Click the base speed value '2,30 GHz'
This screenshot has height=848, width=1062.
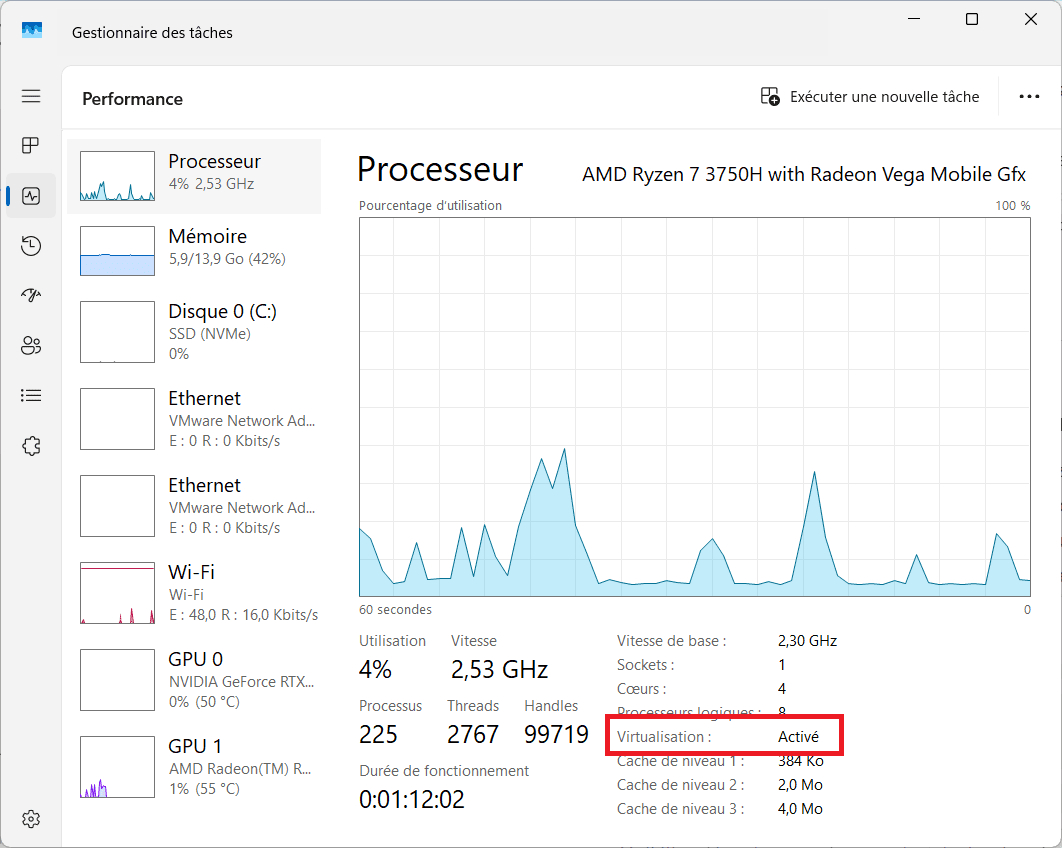coord(807,641)
